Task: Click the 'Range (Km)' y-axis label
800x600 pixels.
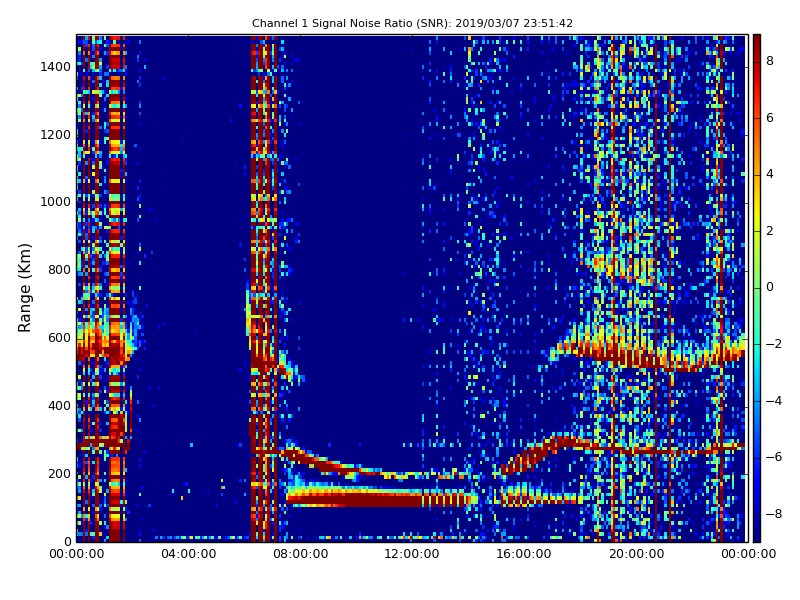Action: coord(24,288)
